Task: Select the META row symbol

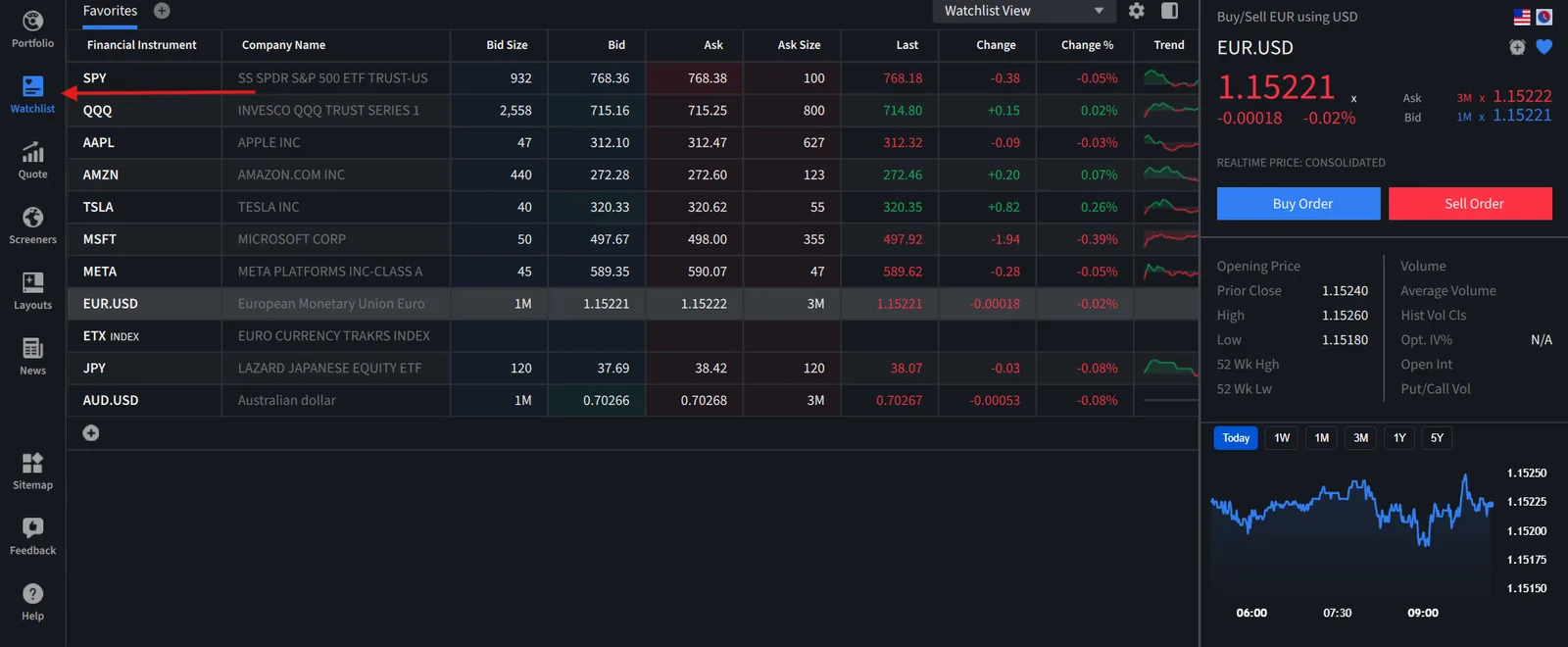Action: point(99,273)
